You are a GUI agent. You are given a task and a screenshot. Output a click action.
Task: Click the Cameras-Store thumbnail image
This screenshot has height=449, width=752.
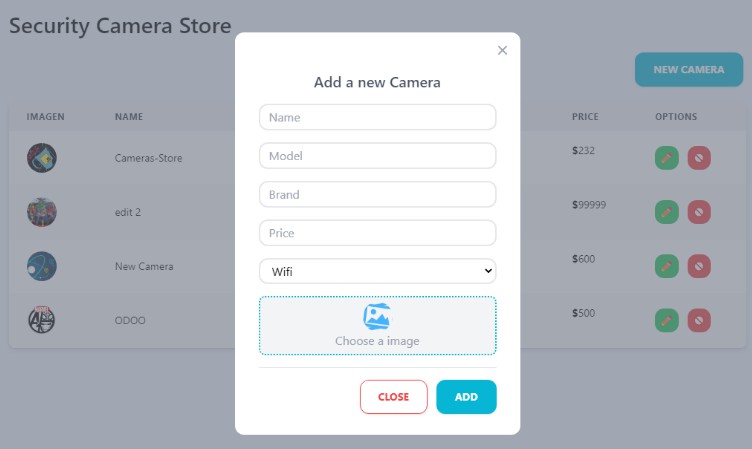click(42, 158)
